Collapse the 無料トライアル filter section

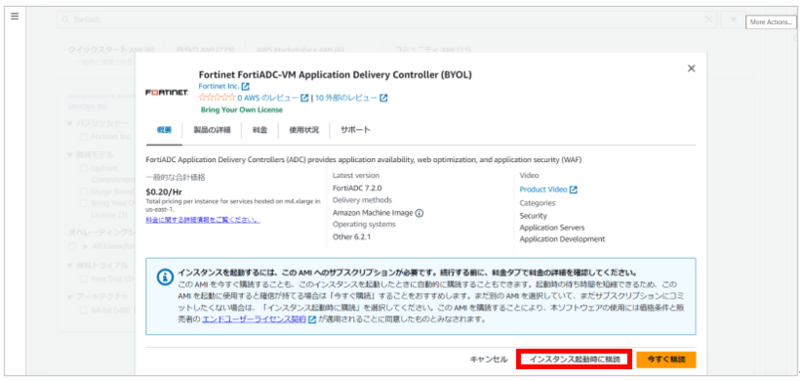click(x=70, y=265)
